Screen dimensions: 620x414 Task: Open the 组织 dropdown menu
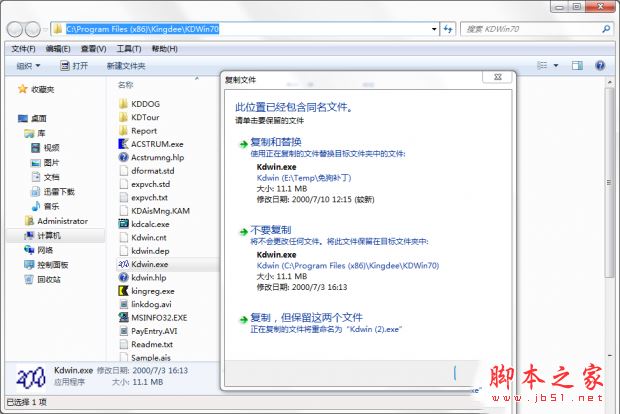point(28,66)
